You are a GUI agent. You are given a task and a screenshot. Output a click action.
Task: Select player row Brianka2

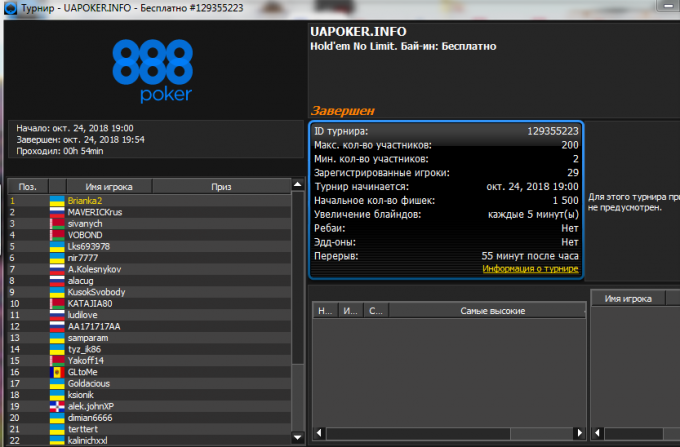click(x=149, y=201)
